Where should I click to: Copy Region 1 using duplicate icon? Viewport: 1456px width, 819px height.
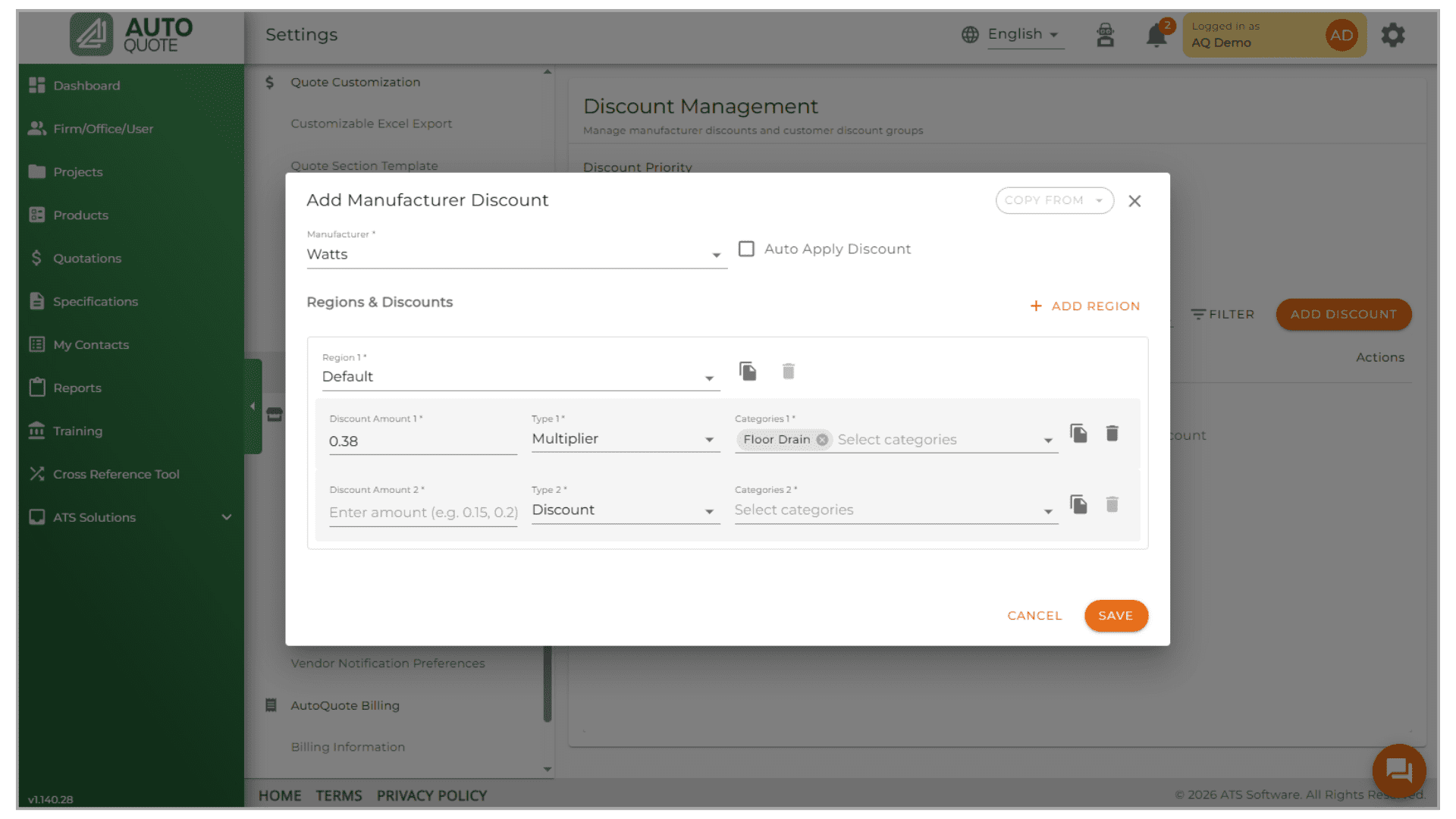click(748, 372)
